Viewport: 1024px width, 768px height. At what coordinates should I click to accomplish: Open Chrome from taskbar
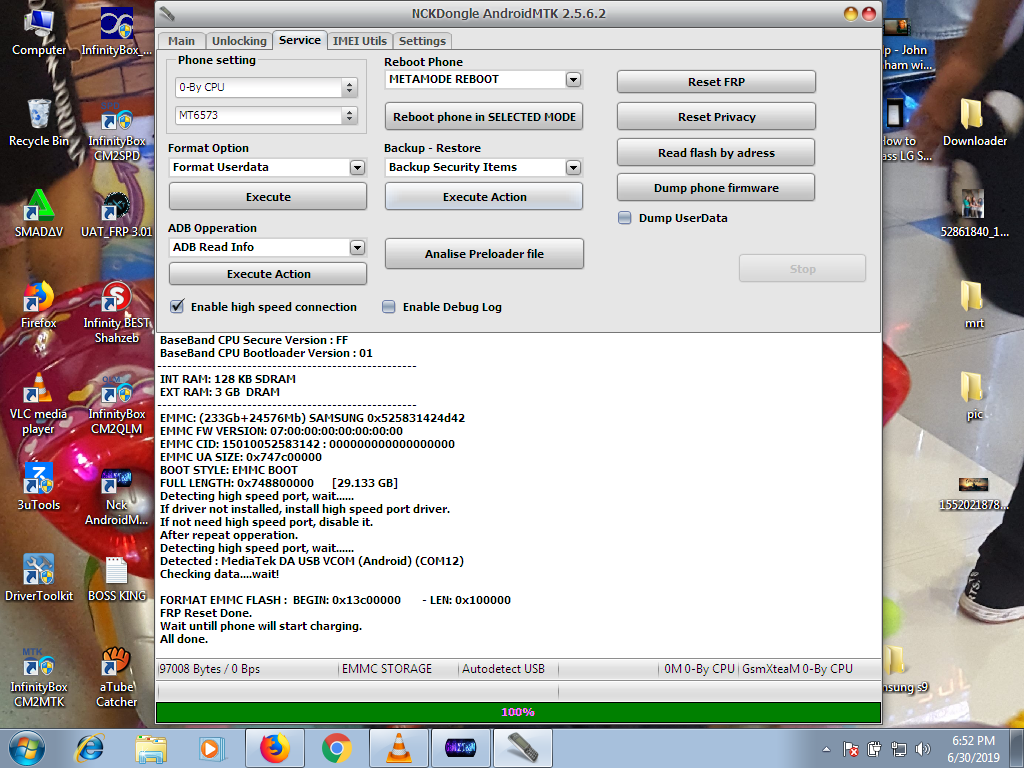336,748
